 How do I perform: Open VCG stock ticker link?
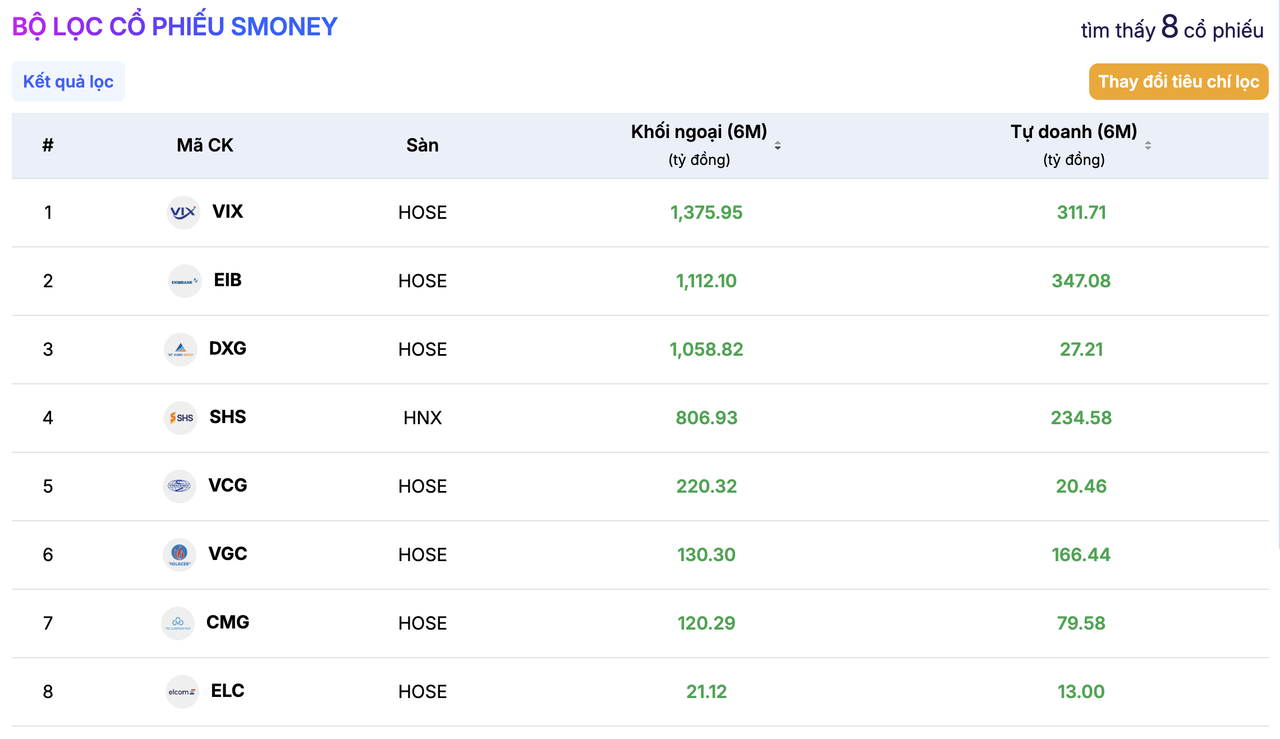(228, 486)
